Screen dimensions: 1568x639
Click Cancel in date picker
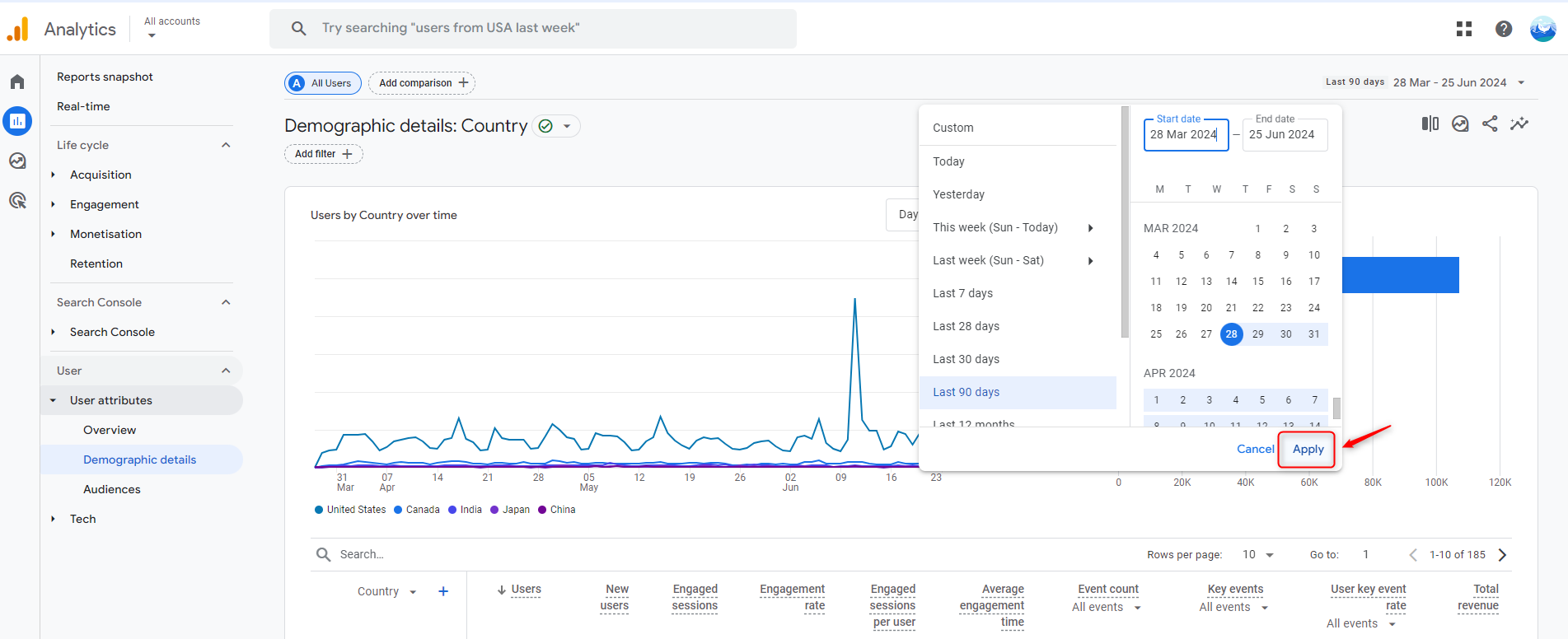pyautogui.click(x=1255, y=449)
